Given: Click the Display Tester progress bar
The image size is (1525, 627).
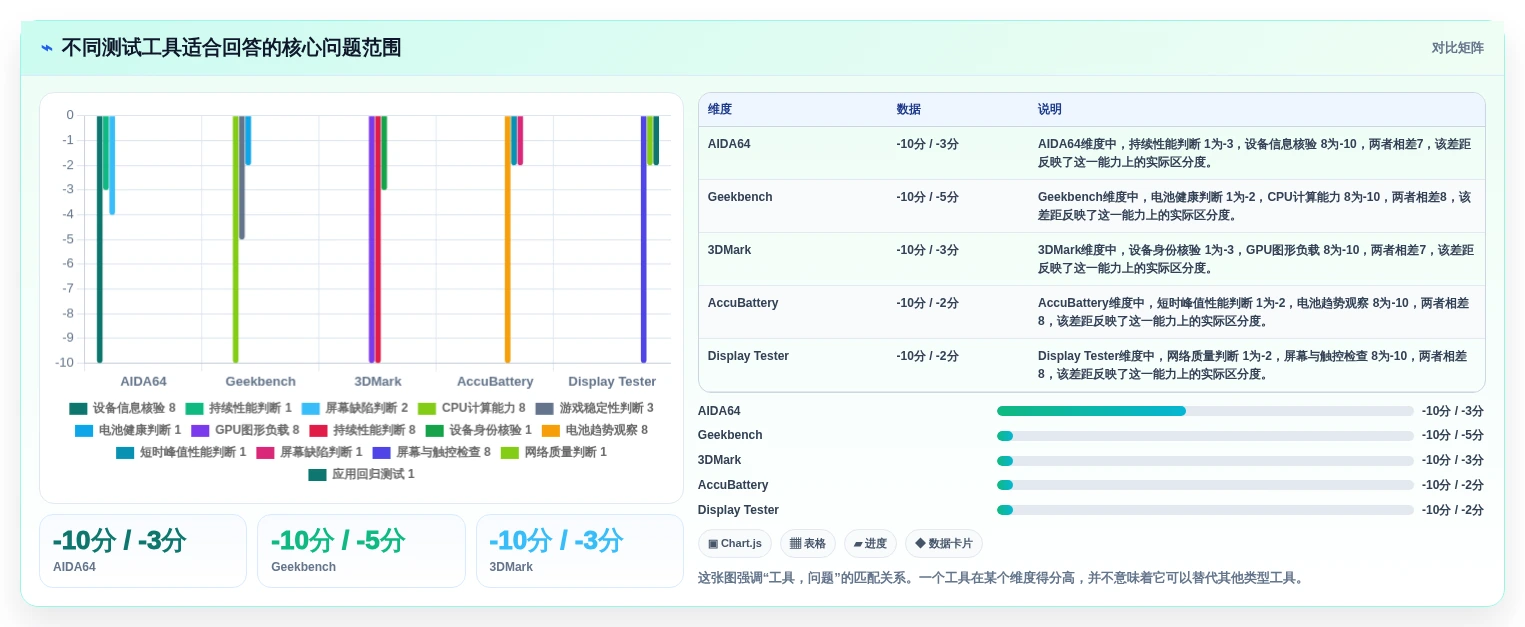Looking at the screenshot, I should click(x=1205, y=510).
